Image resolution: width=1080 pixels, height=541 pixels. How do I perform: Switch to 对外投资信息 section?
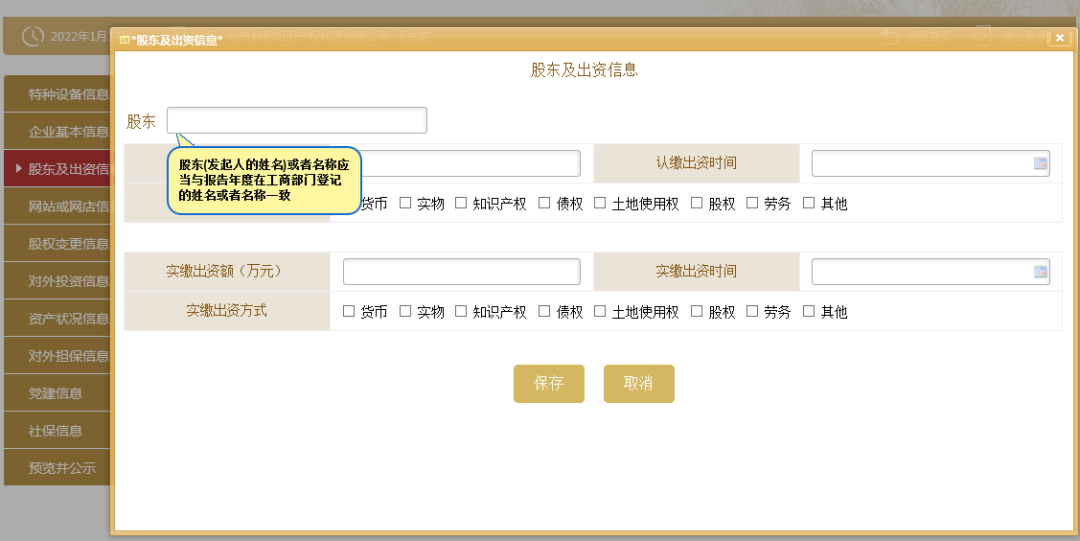(x=62, y=281)
